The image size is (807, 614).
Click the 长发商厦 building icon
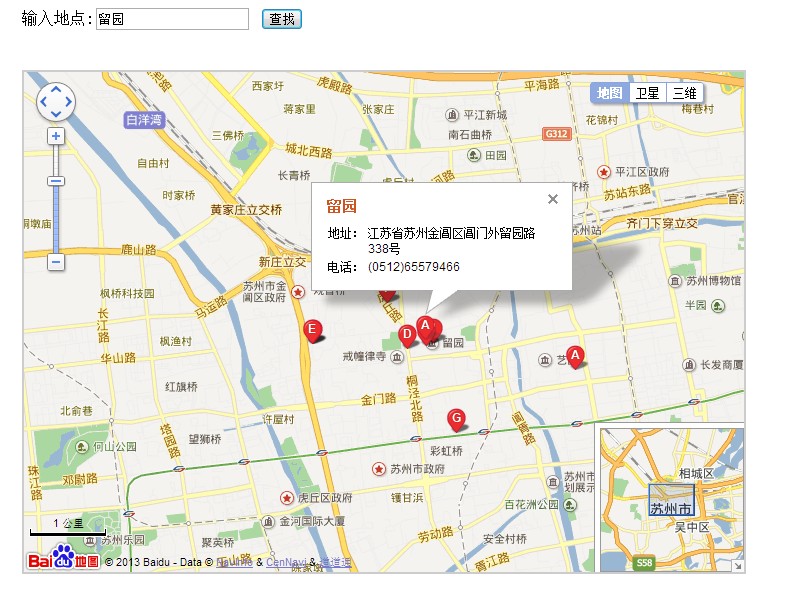[x=689, y=365]
